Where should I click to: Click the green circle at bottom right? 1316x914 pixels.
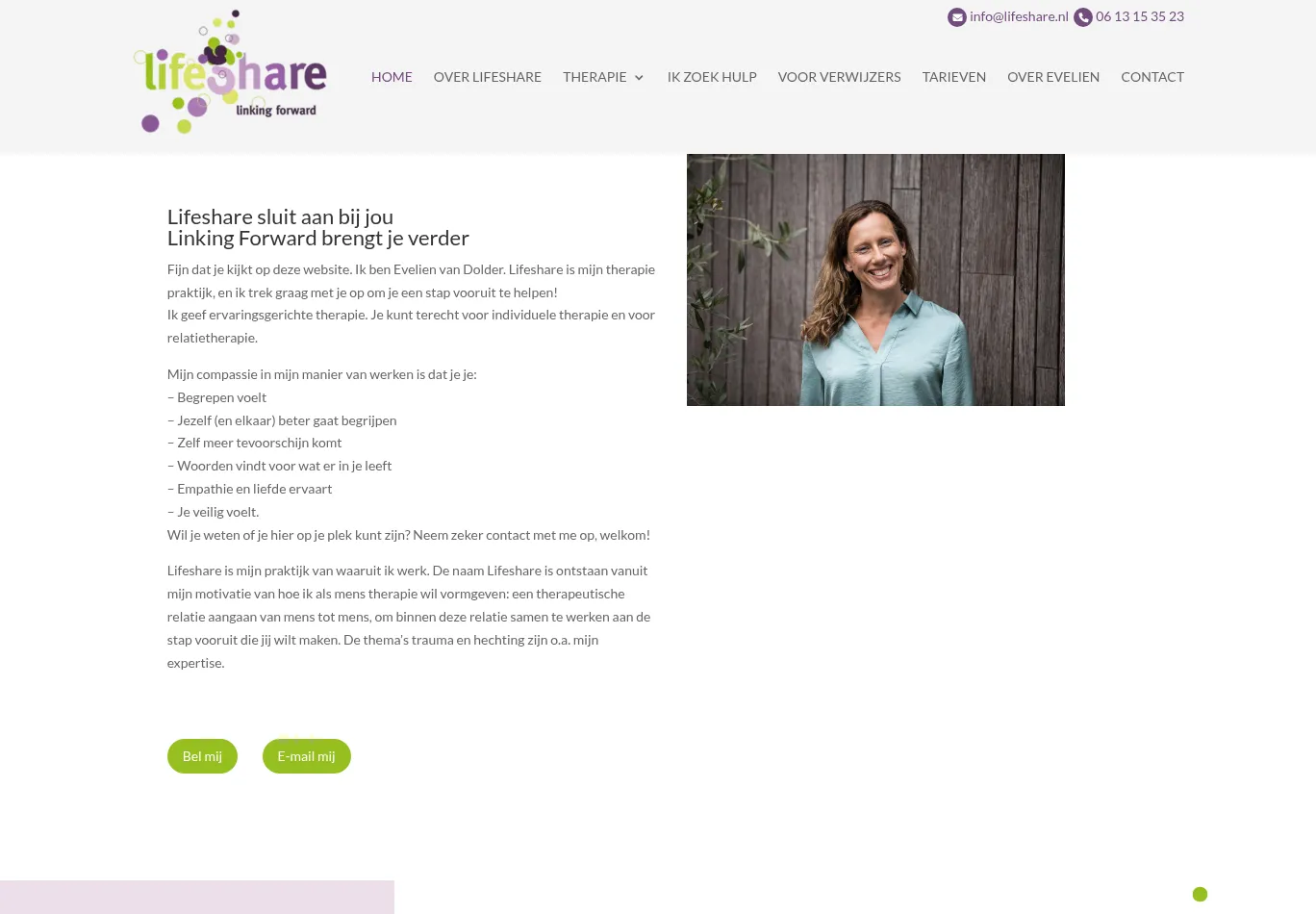pyautogui.click(x=1200, y=895)
